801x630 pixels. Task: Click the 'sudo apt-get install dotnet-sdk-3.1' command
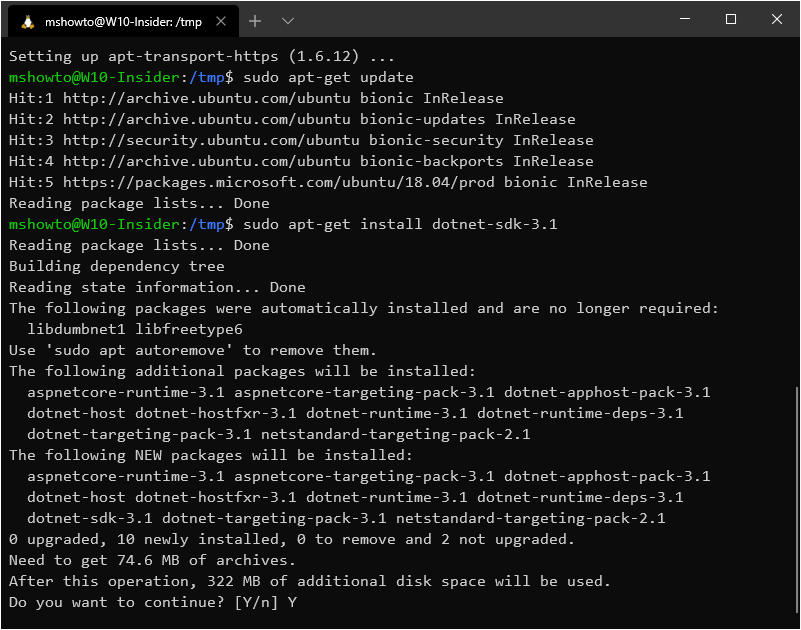click(400, 224)
